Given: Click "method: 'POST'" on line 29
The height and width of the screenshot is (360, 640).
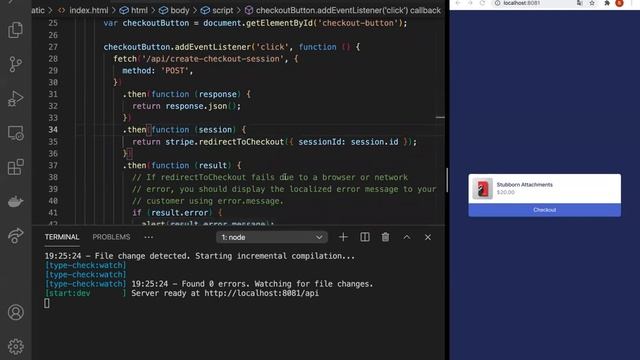Looking at the screenshot, I should click(157, 71).
